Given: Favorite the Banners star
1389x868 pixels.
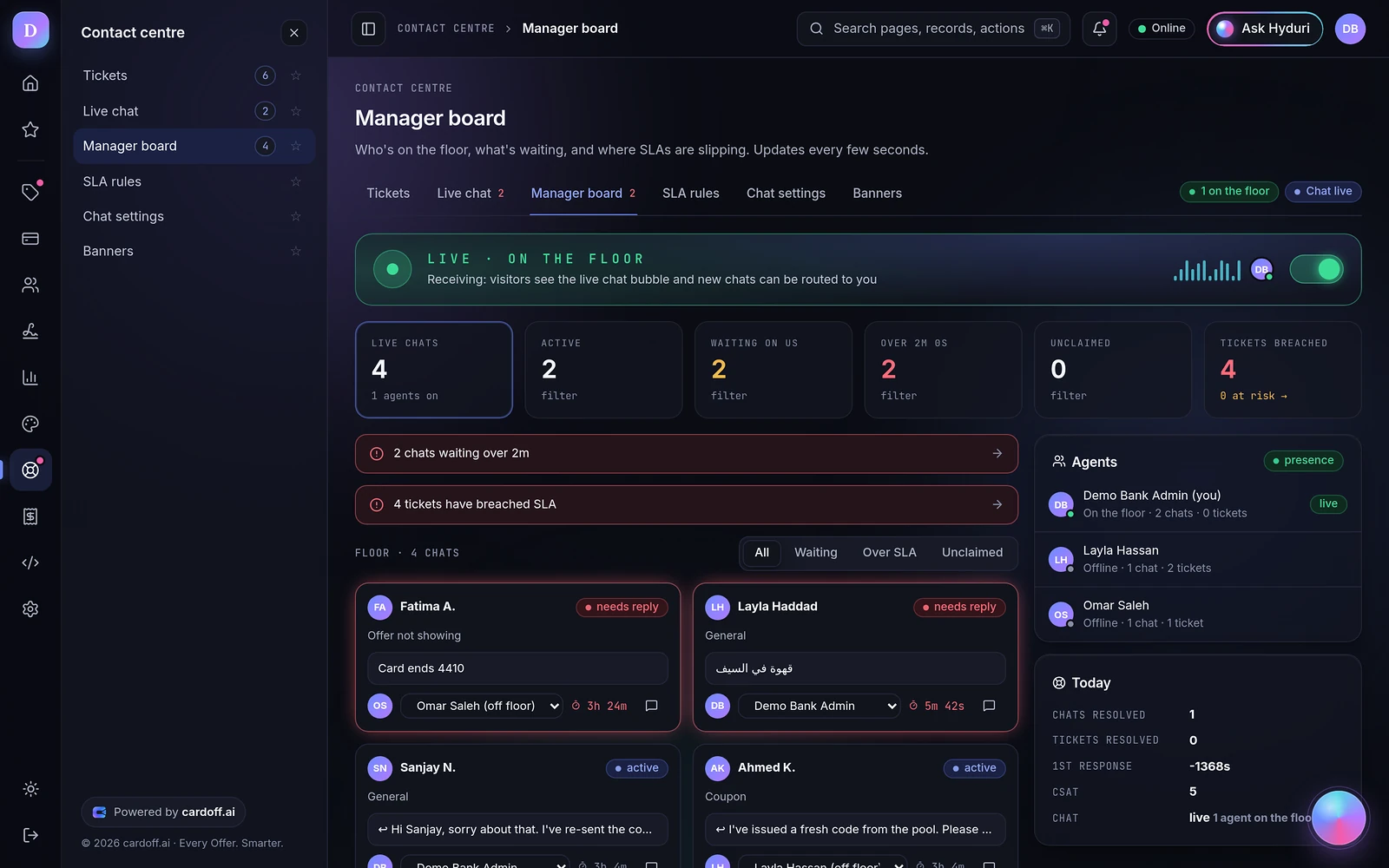Looking at the screenshot, I should pyautogui.click(x=296, y=251).
